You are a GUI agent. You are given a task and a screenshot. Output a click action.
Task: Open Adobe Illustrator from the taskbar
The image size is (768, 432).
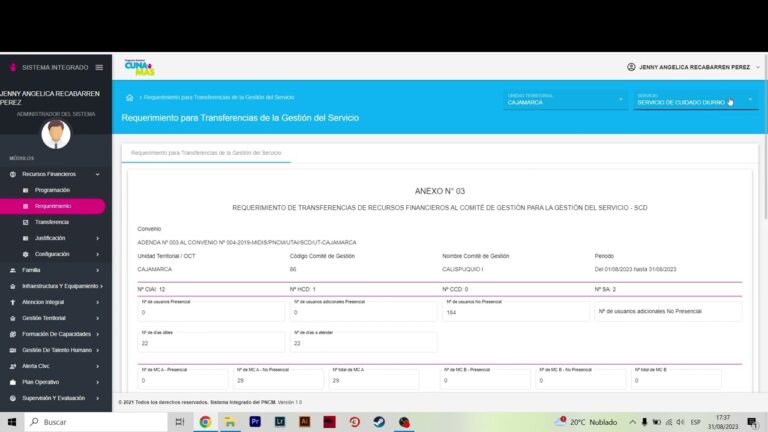(x=305, y=422)
